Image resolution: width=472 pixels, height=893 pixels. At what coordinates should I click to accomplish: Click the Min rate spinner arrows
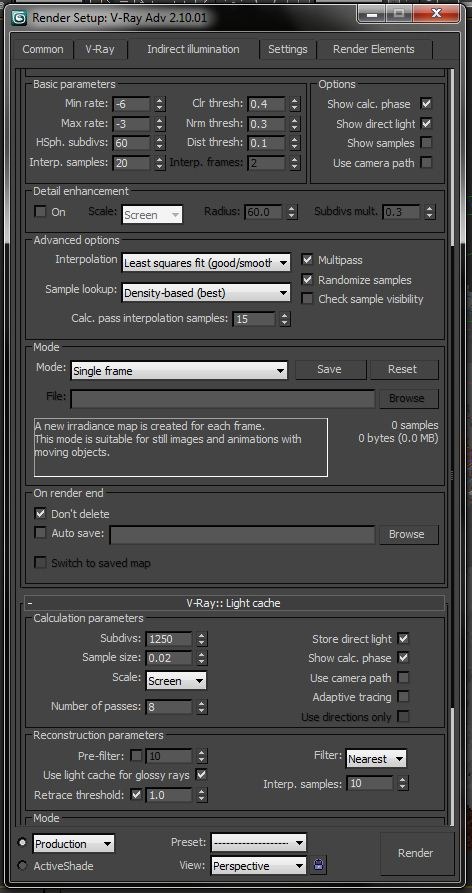(160, 104)
